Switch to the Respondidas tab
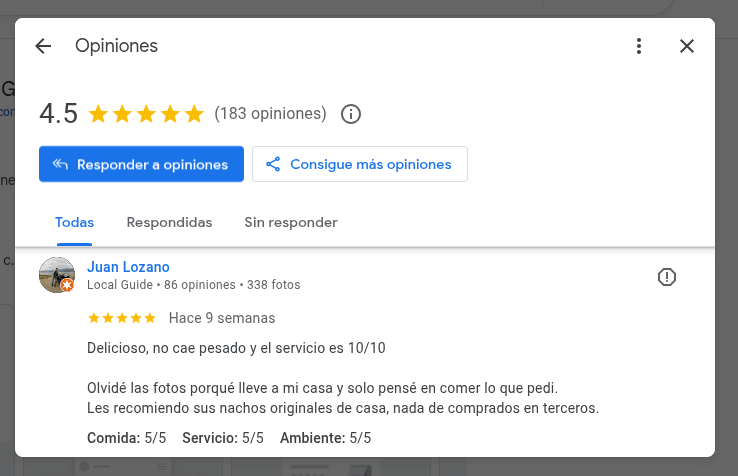Image resolution: width=738 pixels, height=476 pixels. [169, 222]
